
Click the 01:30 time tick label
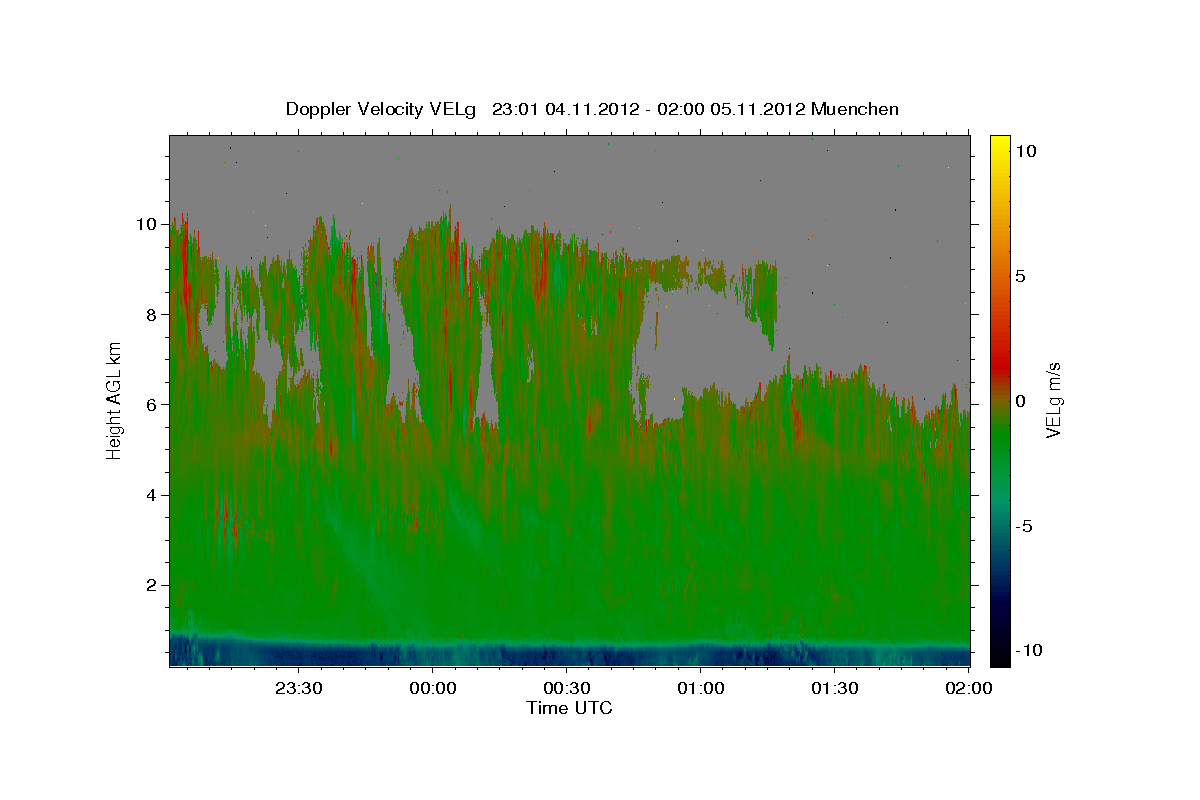point(835,688)
